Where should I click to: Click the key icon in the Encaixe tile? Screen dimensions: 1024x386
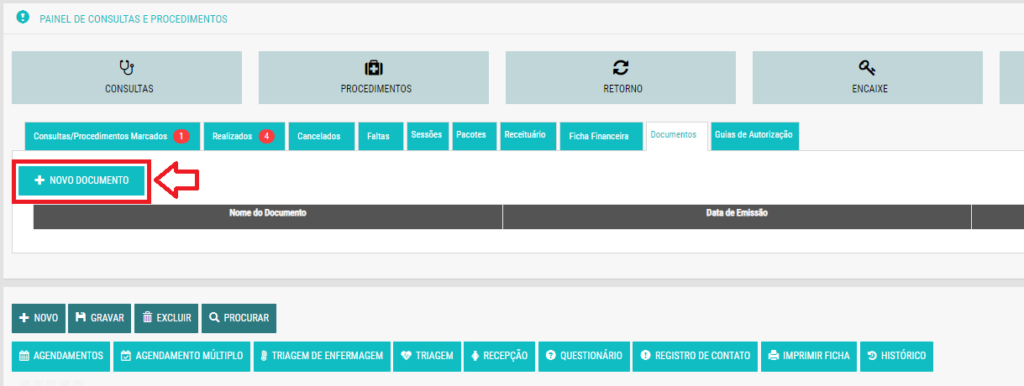[x=867, y=67]
